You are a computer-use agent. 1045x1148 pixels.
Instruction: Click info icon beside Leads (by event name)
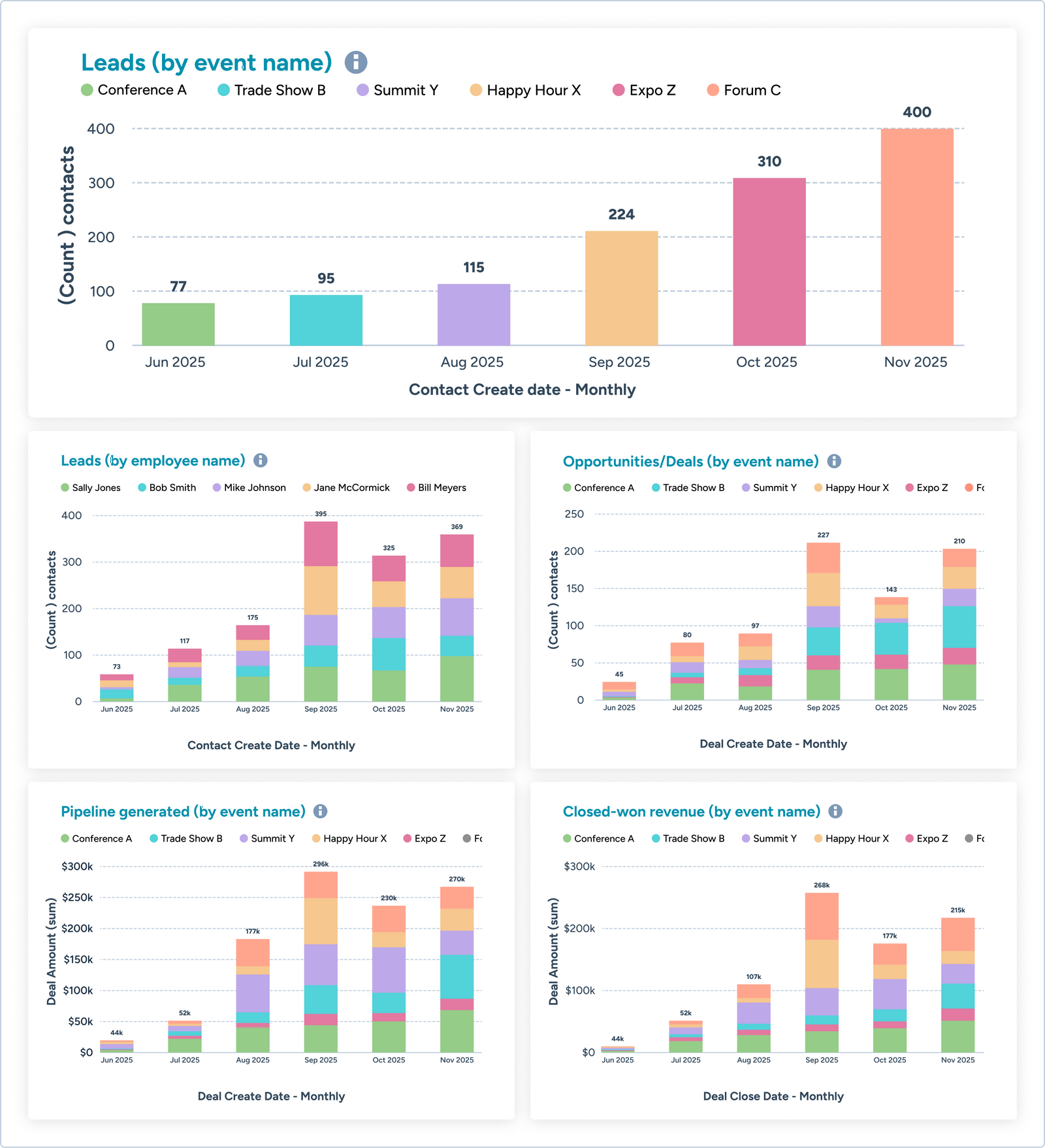(x=356, y=63)
